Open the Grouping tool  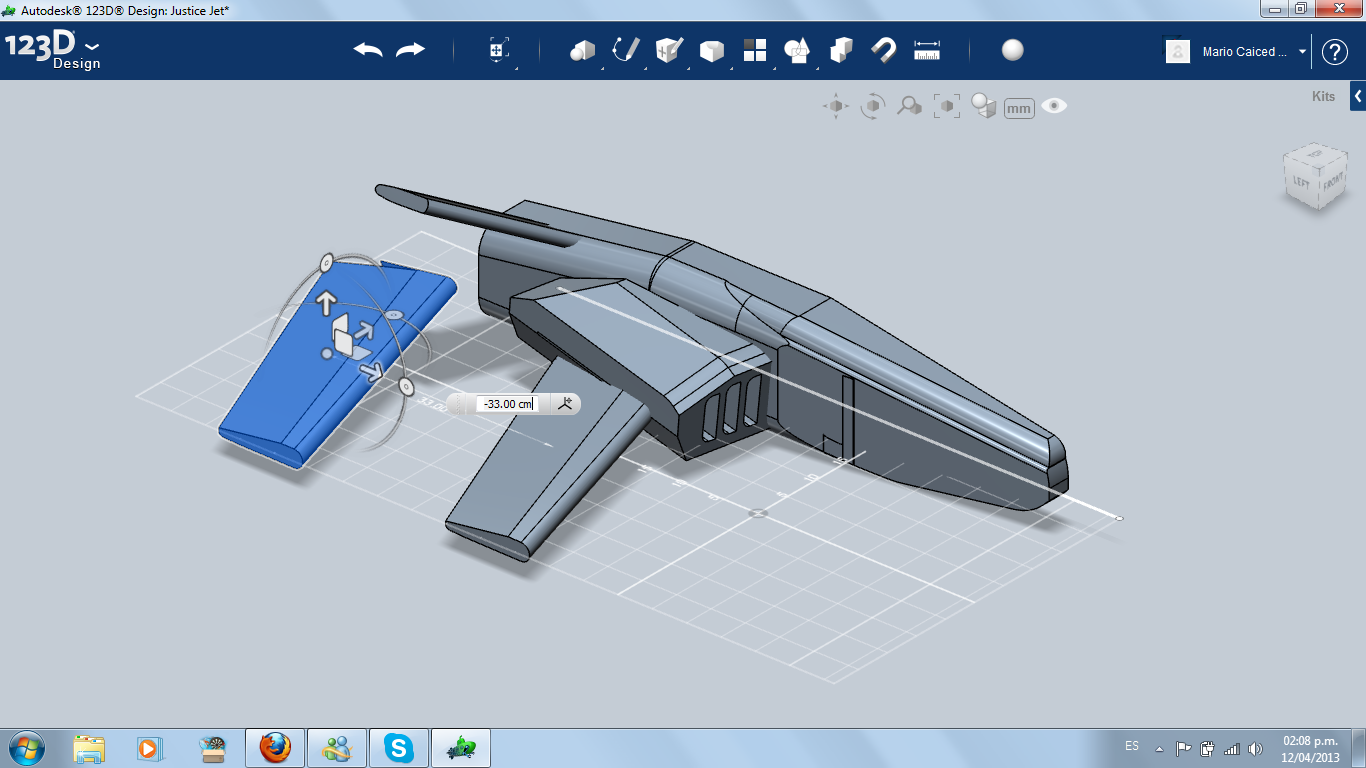click(797, 50)
